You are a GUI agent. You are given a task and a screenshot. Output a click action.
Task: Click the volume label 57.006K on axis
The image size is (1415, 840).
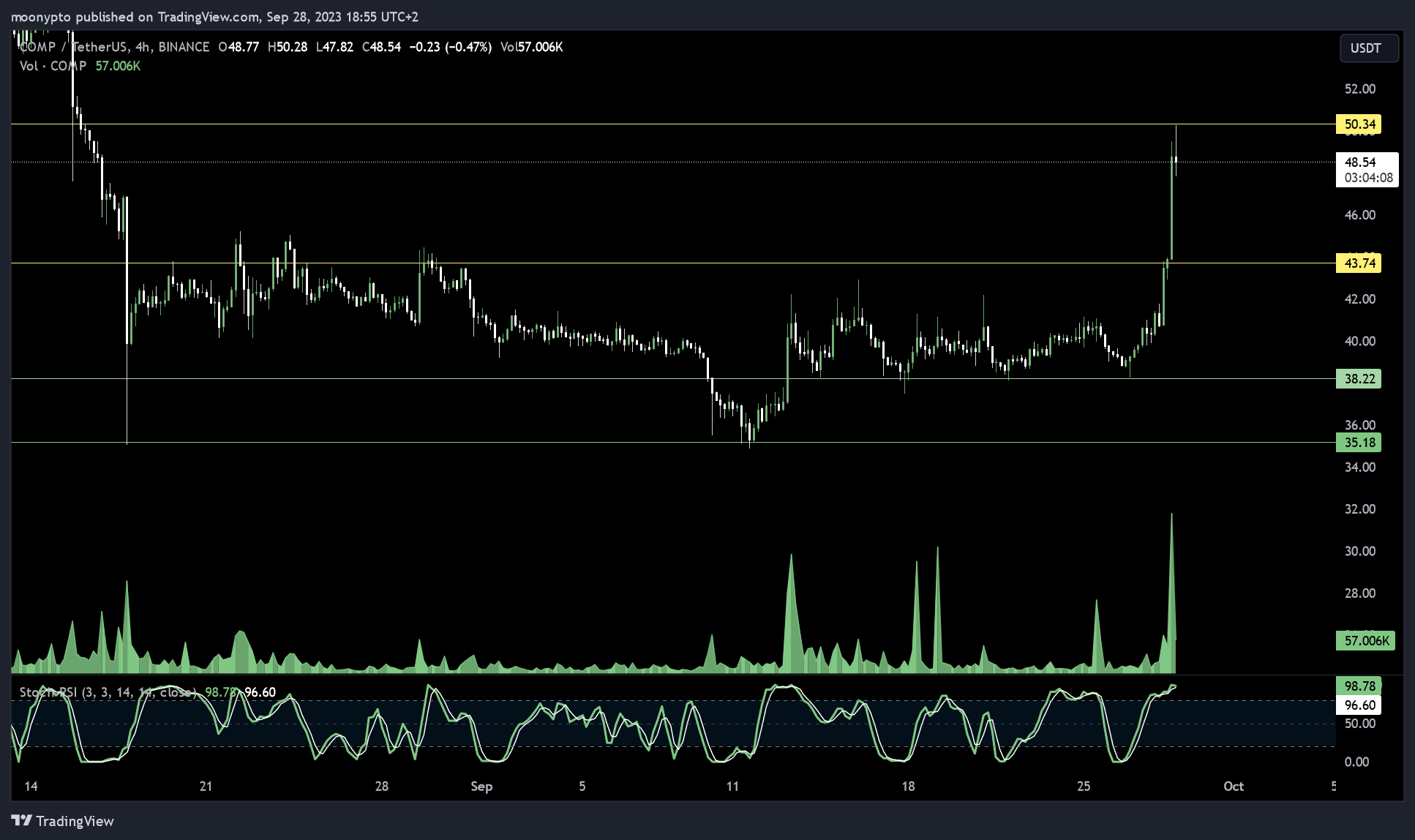point(1366,641)
